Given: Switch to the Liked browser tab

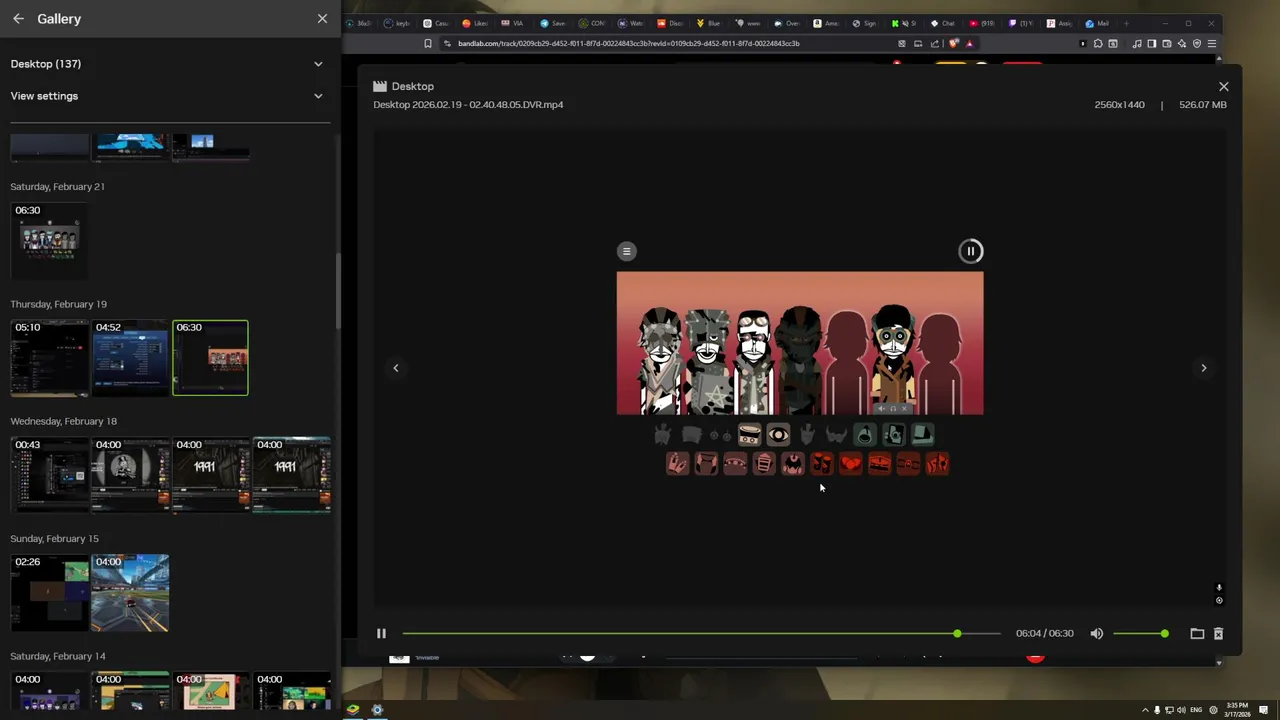Looking at the screenshot, I should pyautogui.click(x=476, y=23).
